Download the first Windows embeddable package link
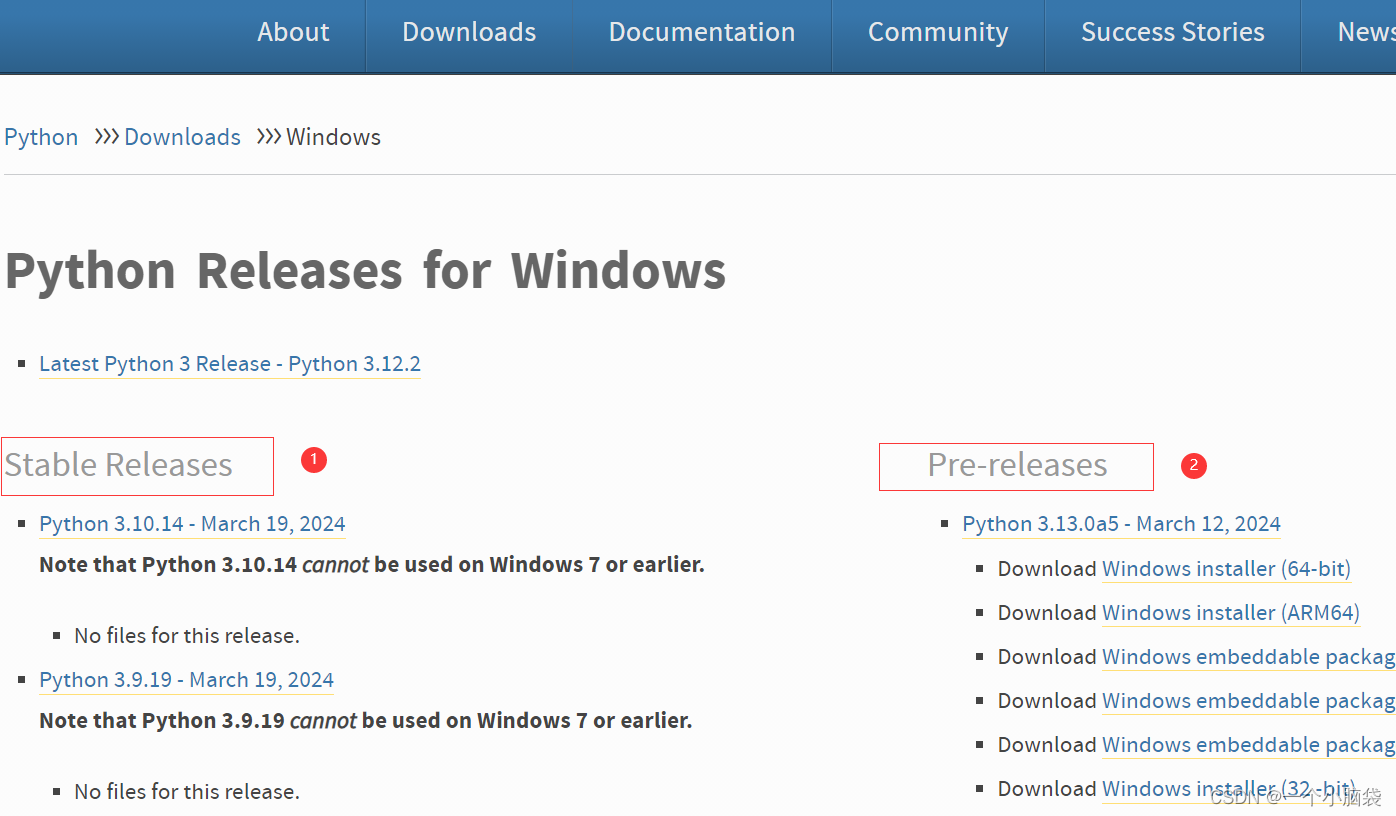The width and height of the screenshot is (1396, 816). coord(1249,657)
